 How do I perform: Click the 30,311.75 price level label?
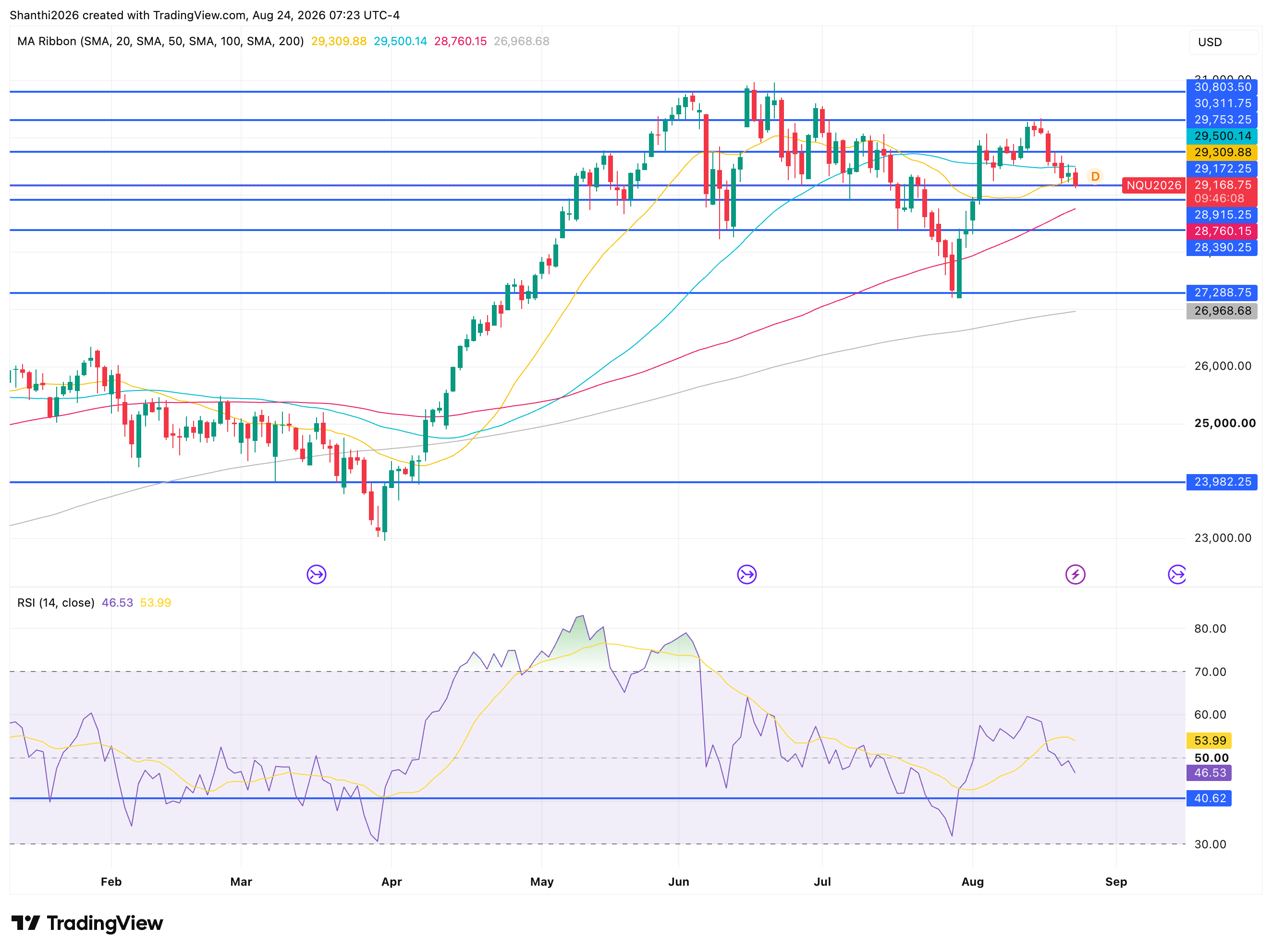point(1222,103)
